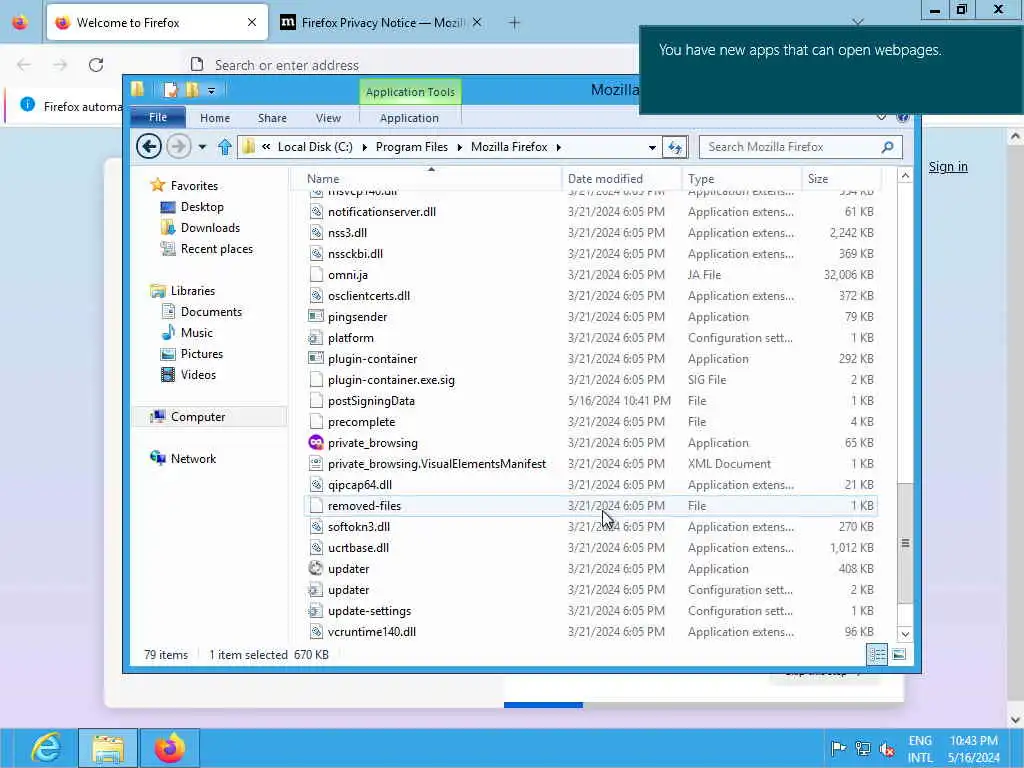The image size is (1024, 768).
Task: Open the File ribbon tab
Action: pyautogui.click(x=158, y=118)
